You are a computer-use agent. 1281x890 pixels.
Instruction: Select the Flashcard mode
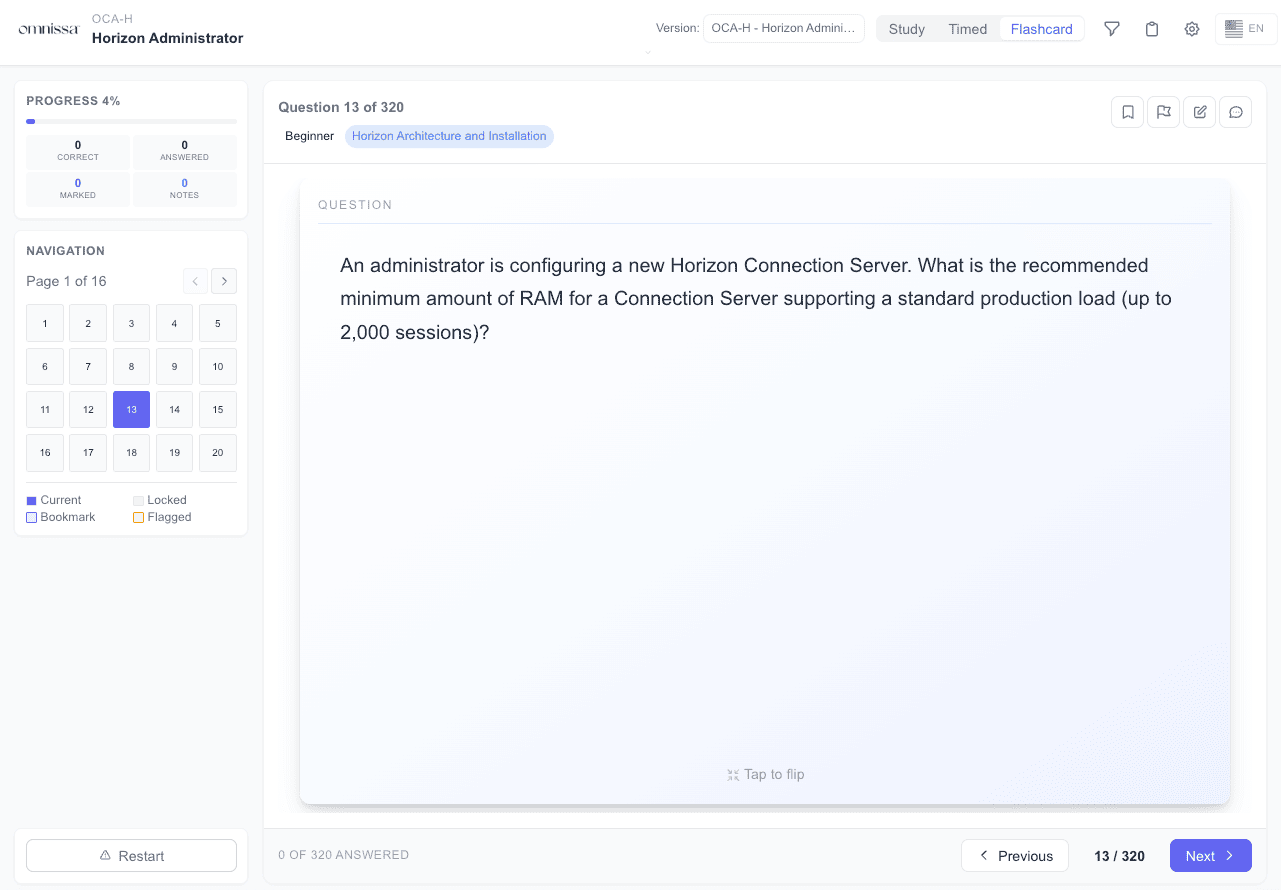point(1040,29)
